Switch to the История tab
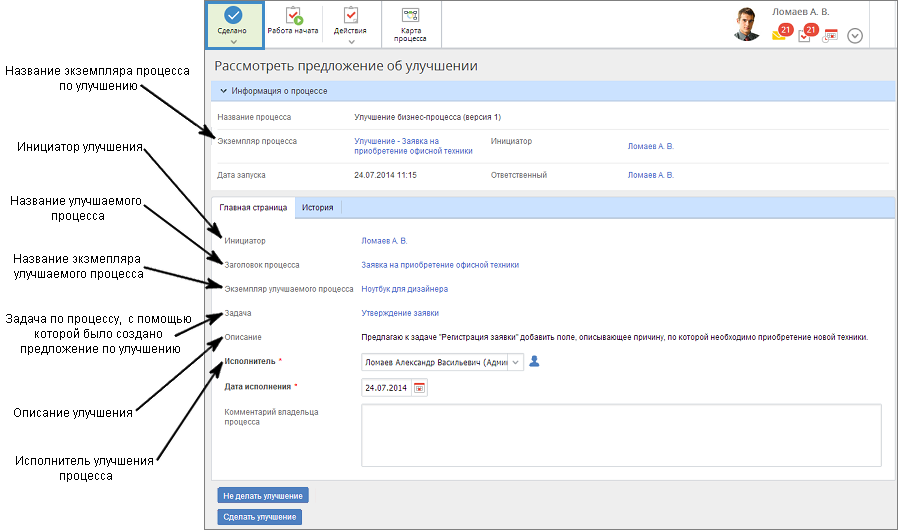Image resolution: width=898 pixels, height=530 pixels. 317,208
